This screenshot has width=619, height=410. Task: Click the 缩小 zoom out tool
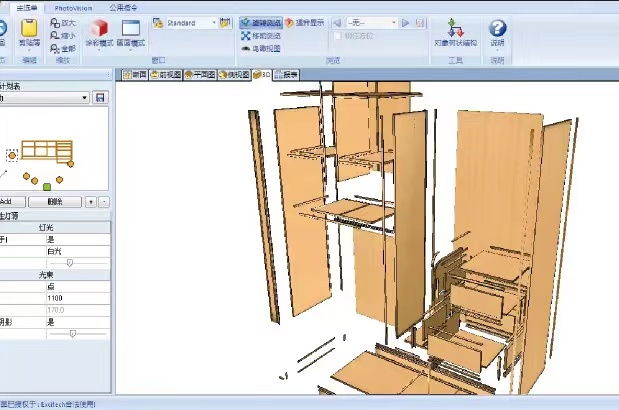tap(63, 34)
